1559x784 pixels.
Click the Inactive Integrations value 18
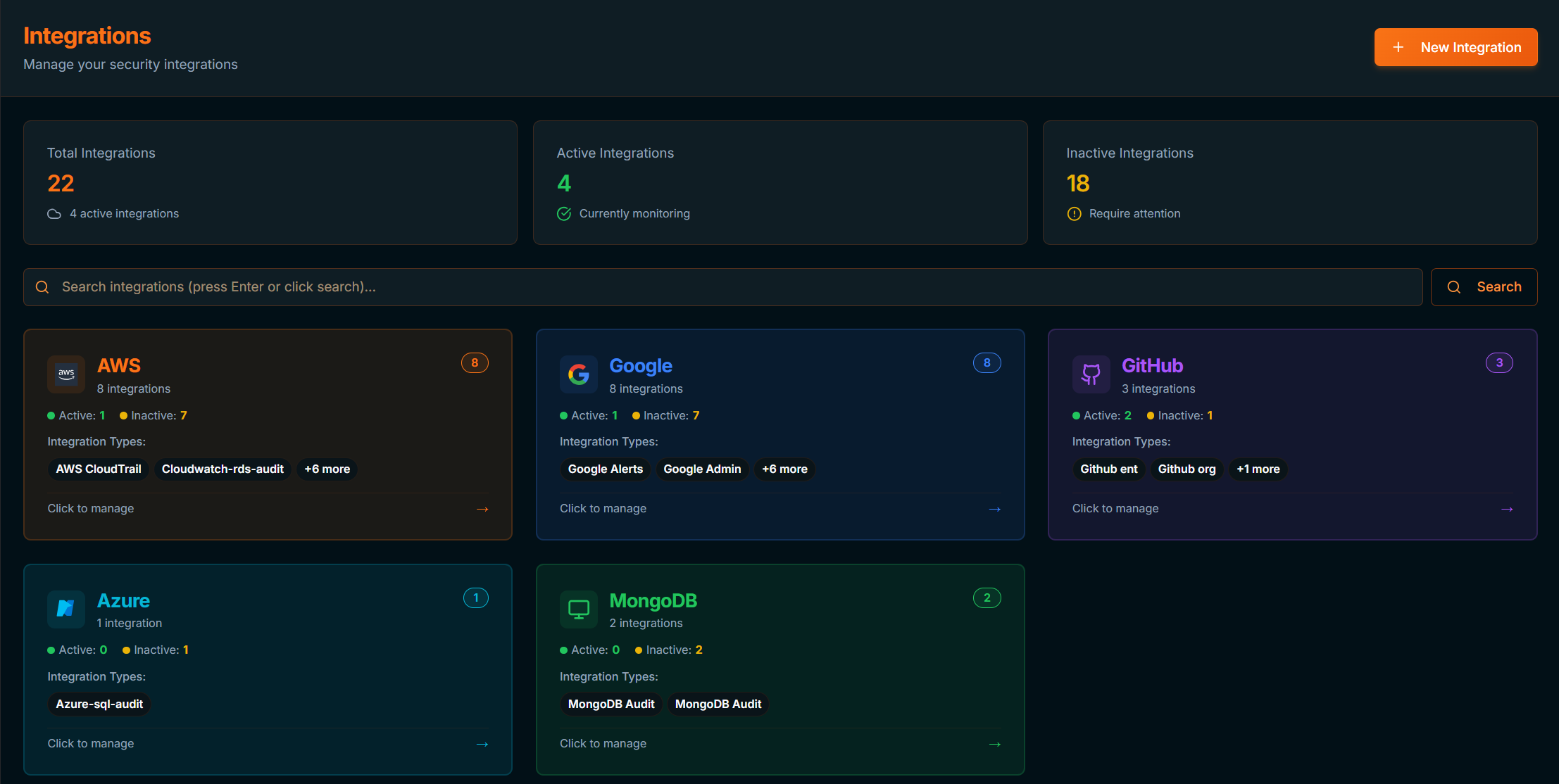coord(1078,184)
